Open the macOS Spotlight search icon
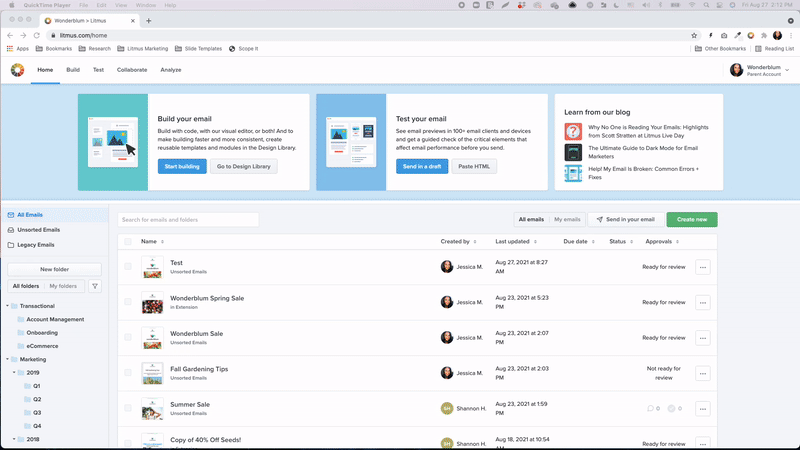Viewport: 800px width, 450px height. click(x=706, y=5)
